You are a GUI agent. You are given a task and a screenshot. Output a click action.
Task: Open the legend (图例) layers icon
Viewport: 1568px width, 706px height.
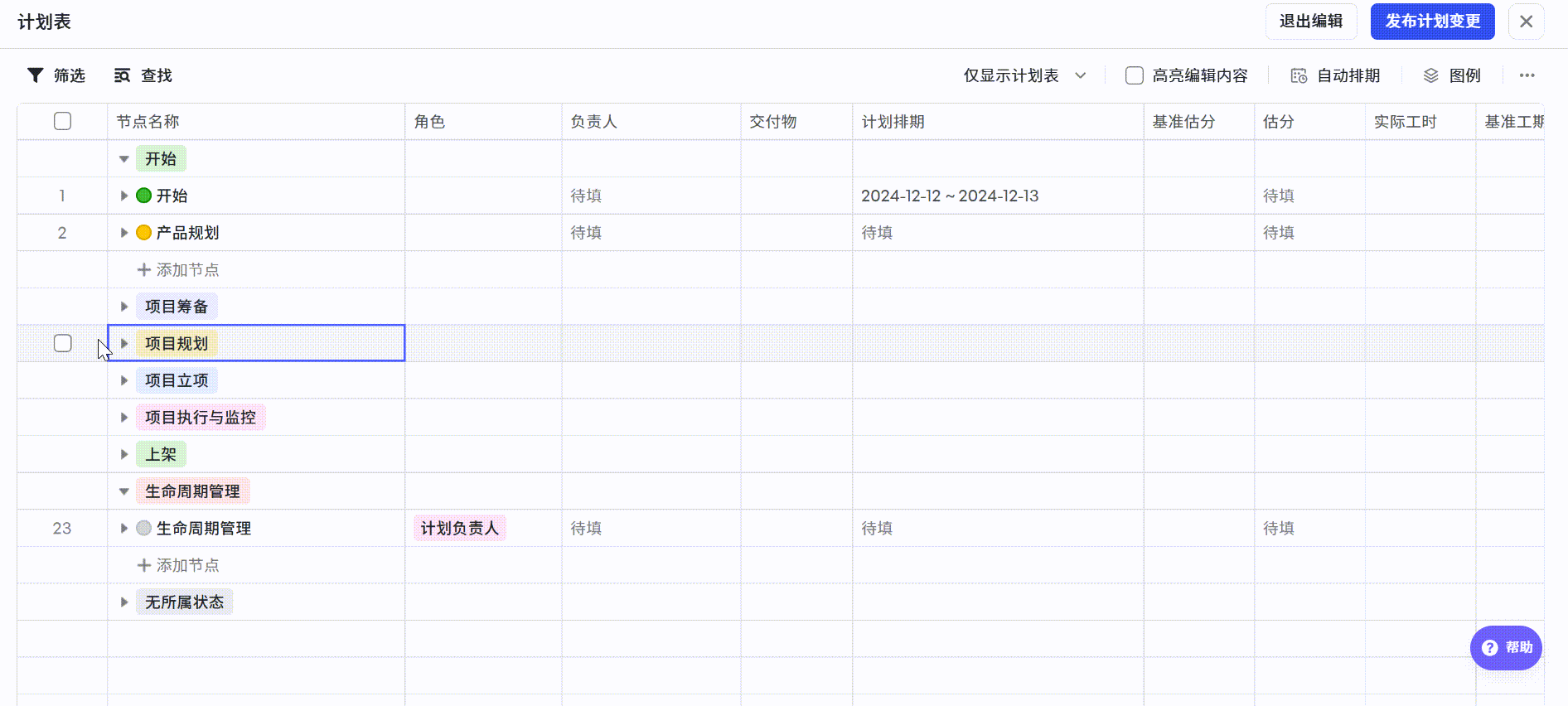pos(1430,75)
